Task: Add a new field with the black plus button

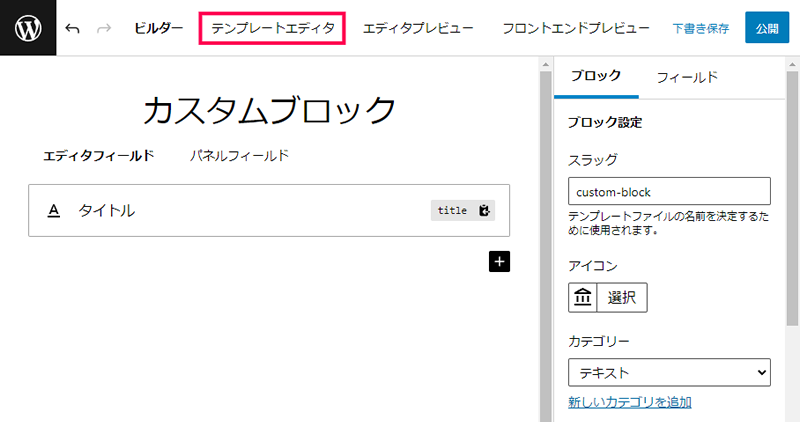Action: (x=499, y=261)
